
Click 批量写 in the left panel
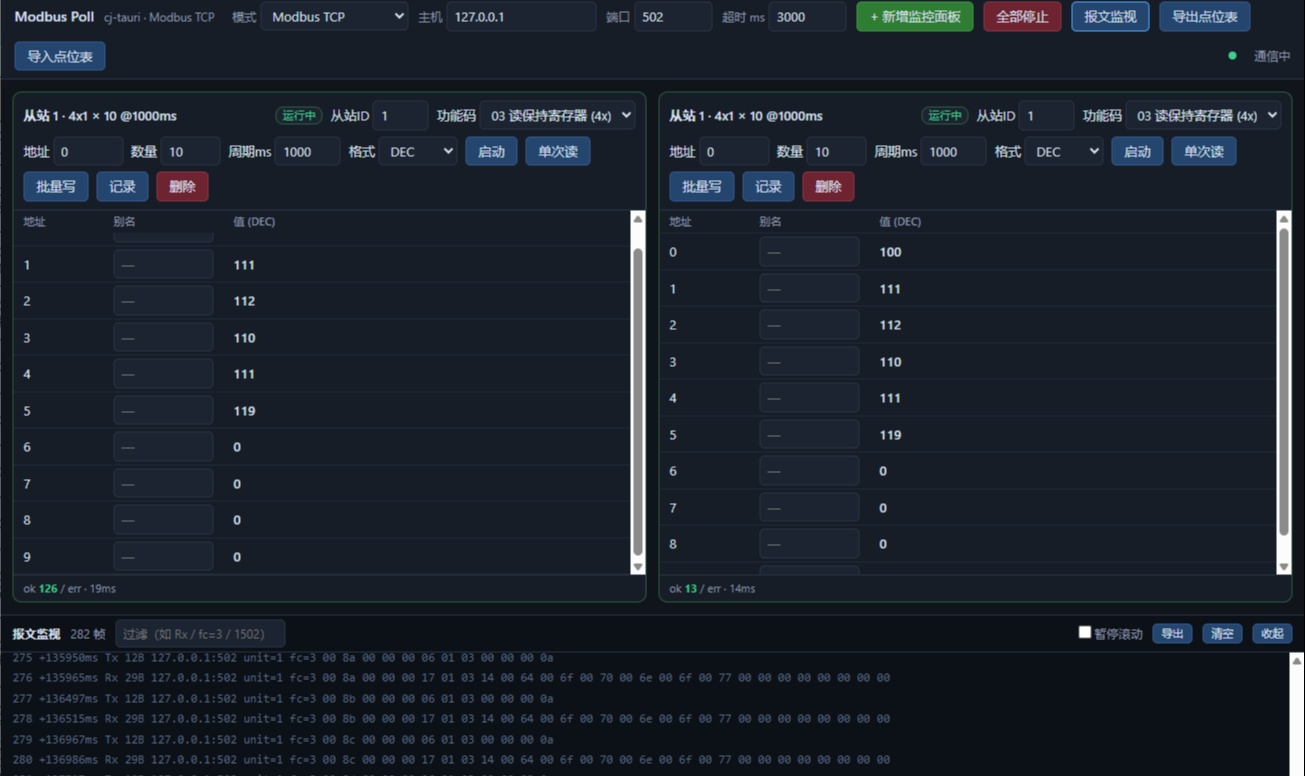click(56, 187)
